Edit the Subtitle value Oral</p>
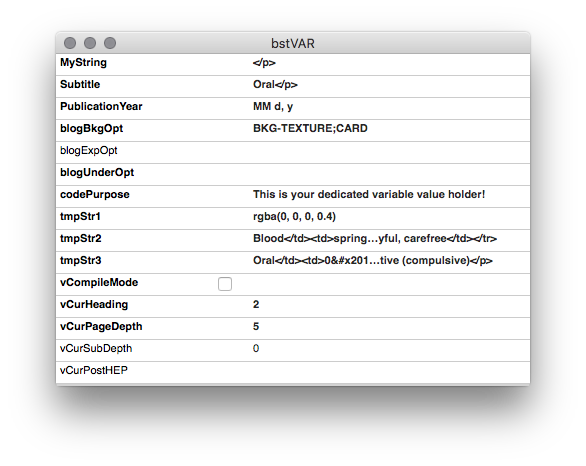Image resolution: width=586 pixels, height=466 pixels. click(275, 84)
